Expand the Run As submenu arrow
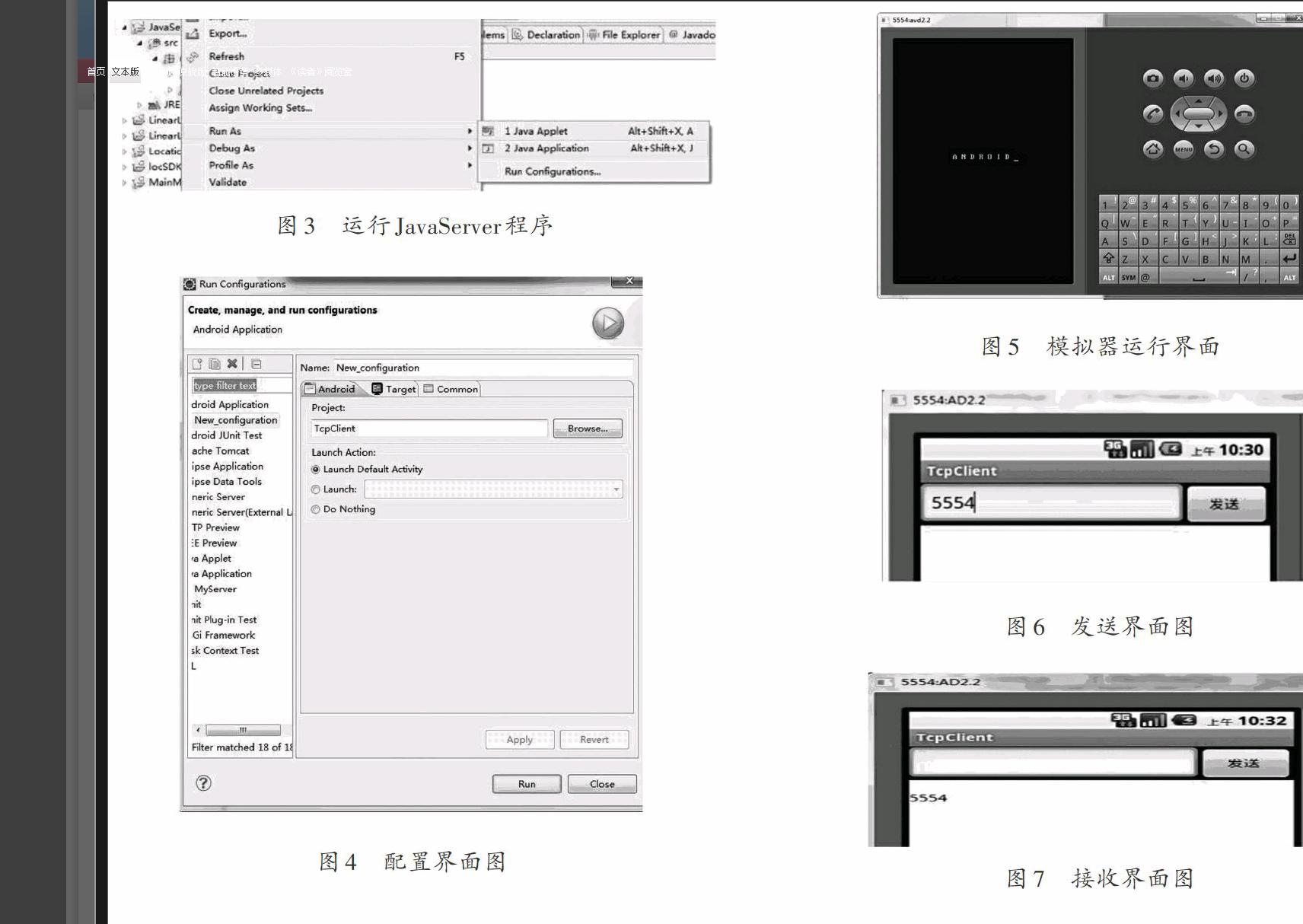Viewport: 1303px width, 924px height. point(470,131)
